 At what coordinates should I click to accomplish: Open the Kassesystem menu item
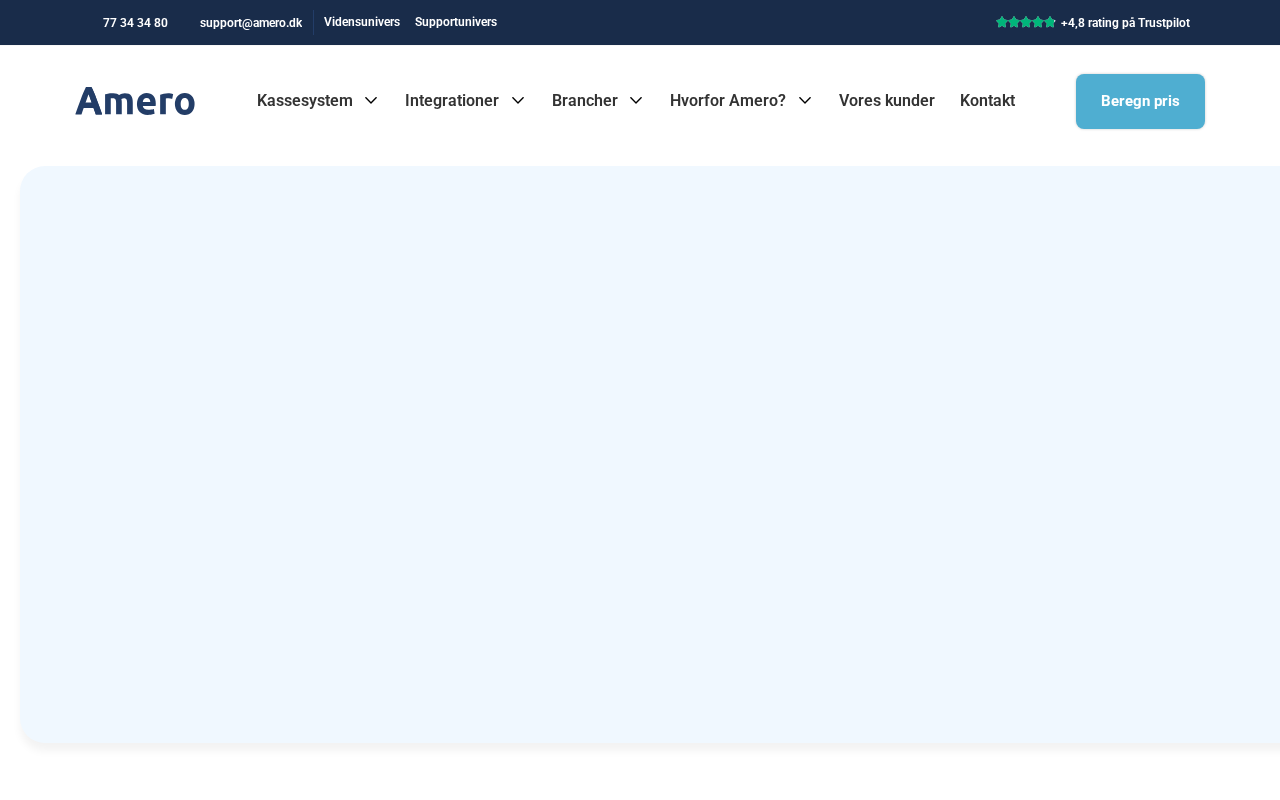click(305, 100)
